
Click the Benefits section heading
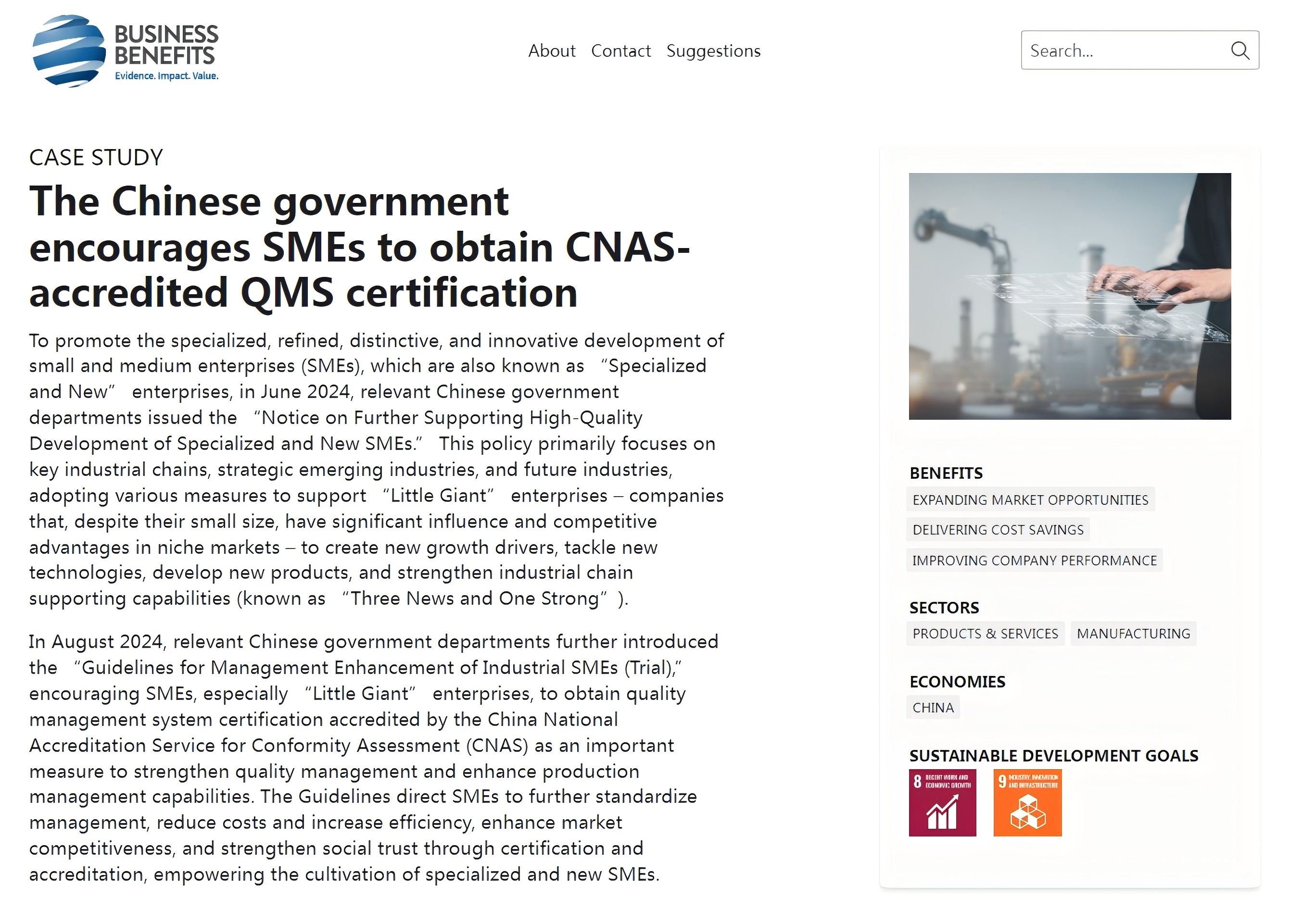[x=946, y=473]
